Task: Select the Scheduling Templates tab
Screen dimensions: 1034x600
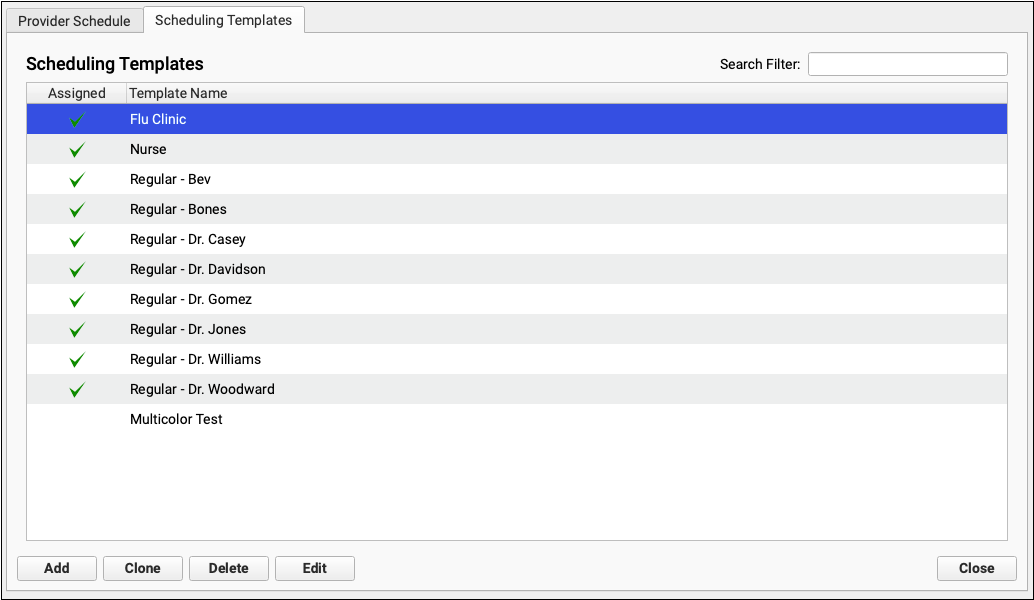Action: tap(223, 20)
